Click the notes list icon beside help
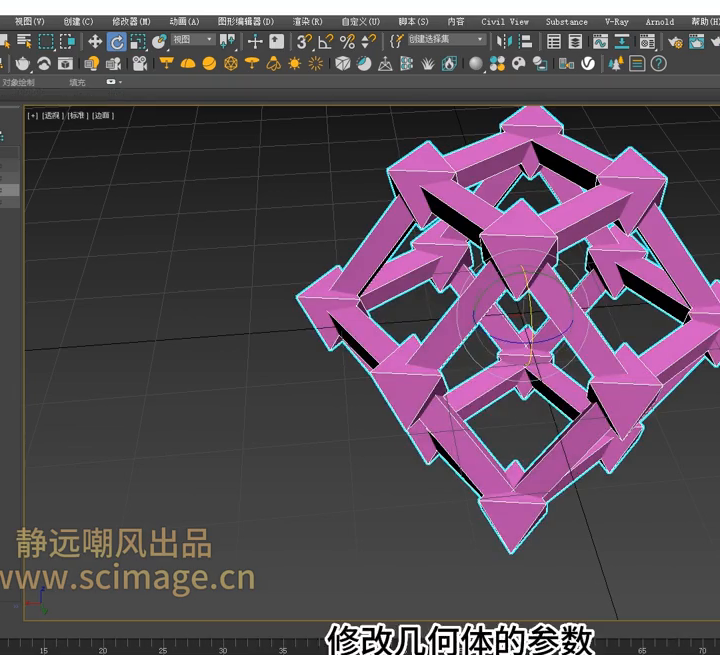Image resolution: width=720 pixels, height=655 pixels. pyautogui.click(x=637, y=63)
